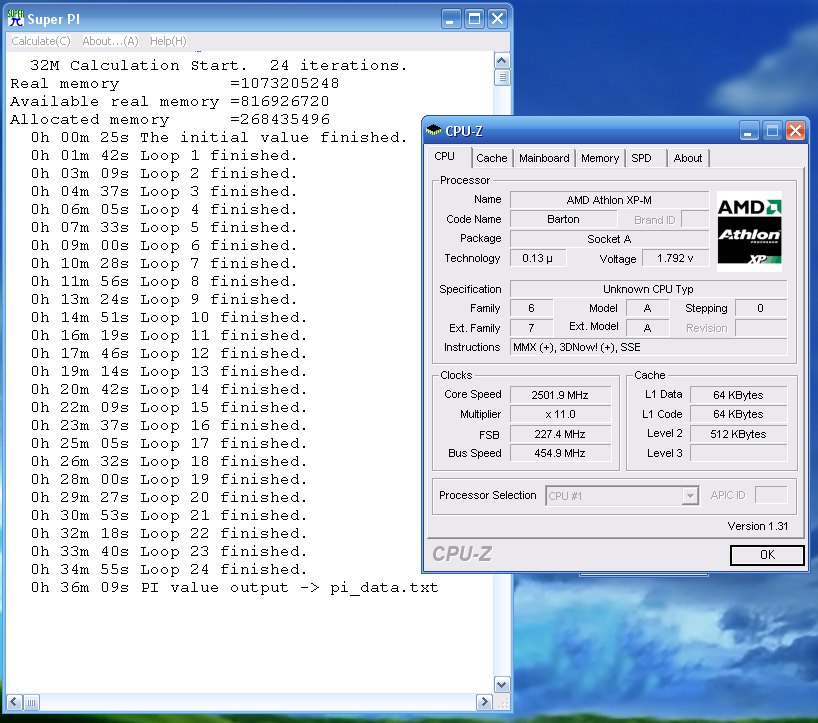This screenshot has height=723, width=818.
Task: Click the Stepping value field showing 0
Action: (x=761, y=308)
